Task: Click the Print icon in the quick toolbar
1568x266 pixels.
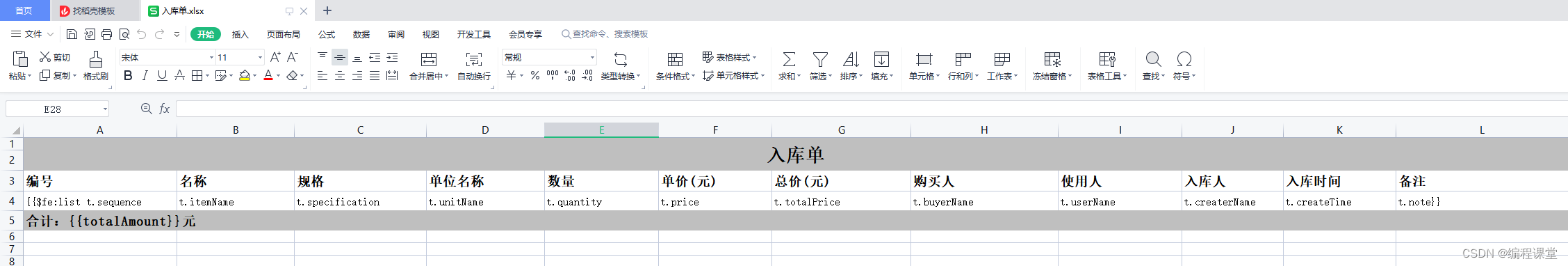Action: (106, 34)
